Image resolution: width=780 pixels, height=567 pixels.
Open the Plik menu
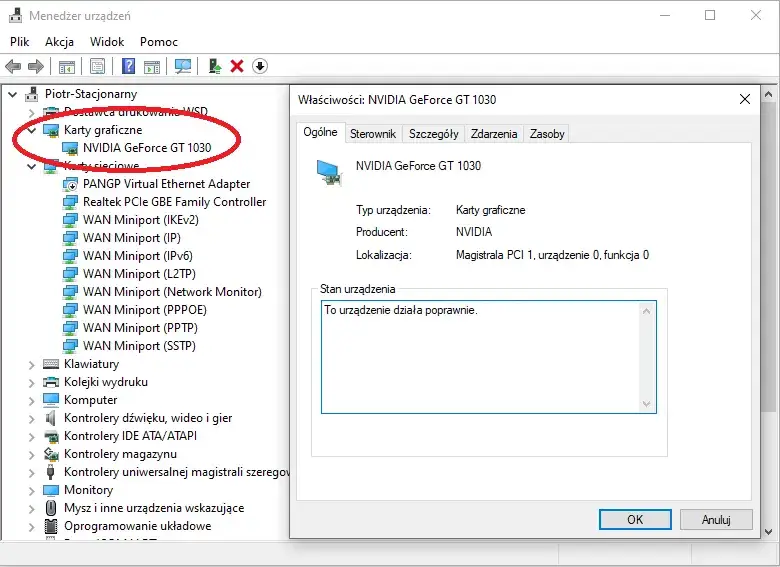pyautogui.click(x=19, y=42)
